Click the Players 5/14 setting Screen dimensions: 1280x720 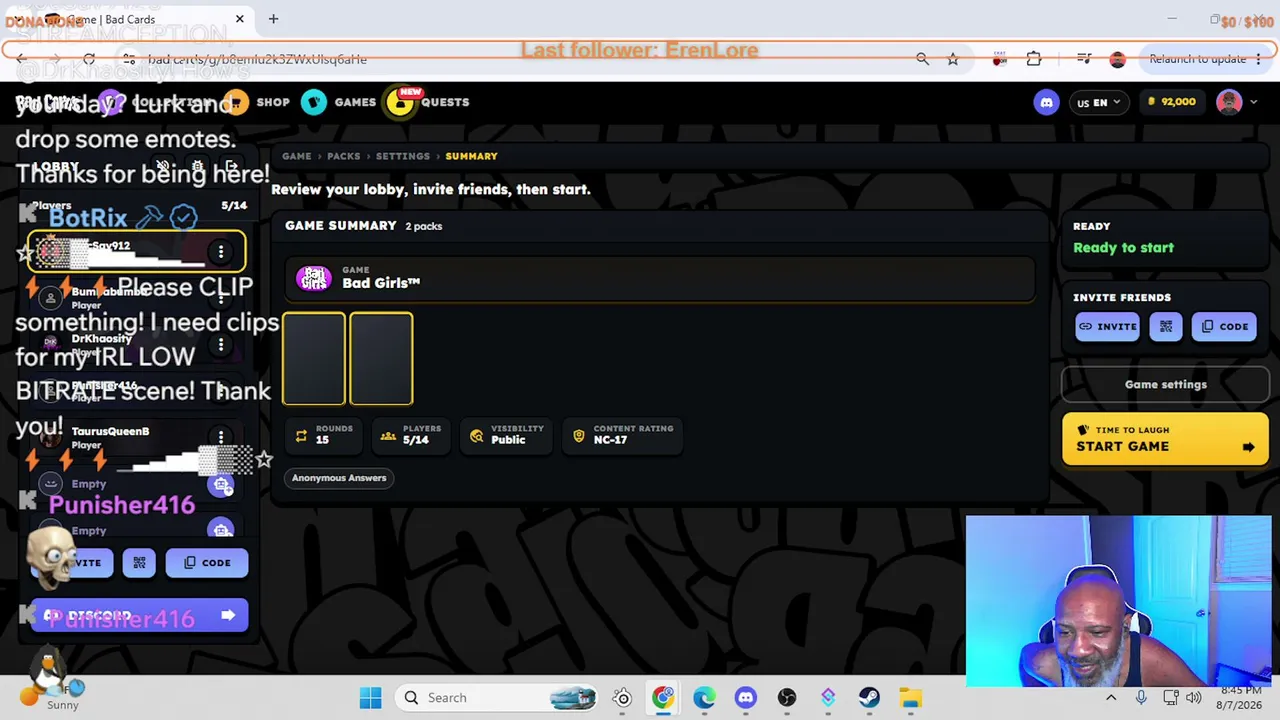click(x=411, y=435)
